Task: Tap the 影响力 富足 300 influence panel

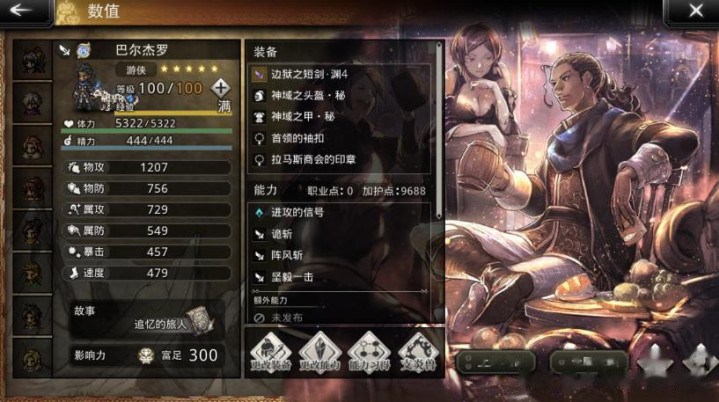Action: tap(147, 355)
